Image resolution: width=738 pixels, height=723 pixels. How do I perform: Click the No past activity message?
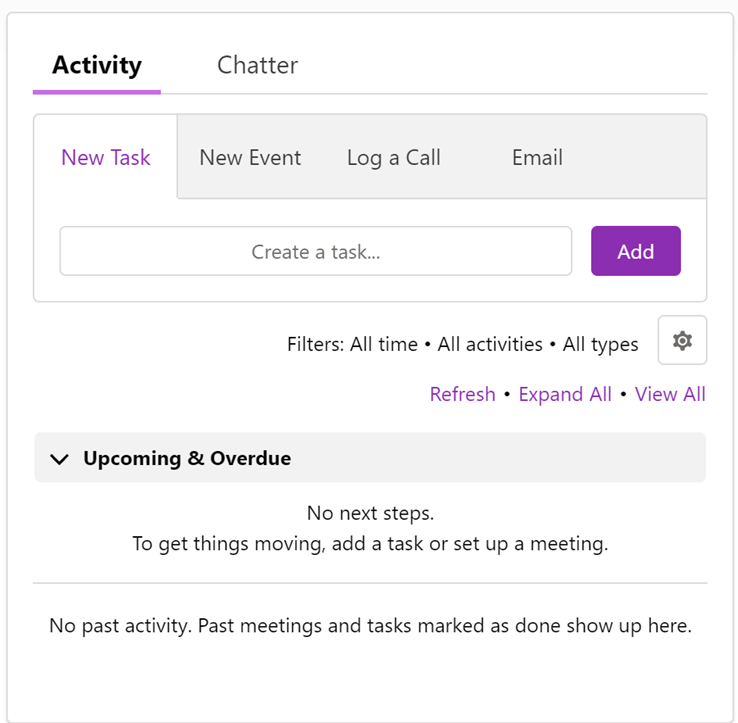pyautogui.click(x=370, y=626)
